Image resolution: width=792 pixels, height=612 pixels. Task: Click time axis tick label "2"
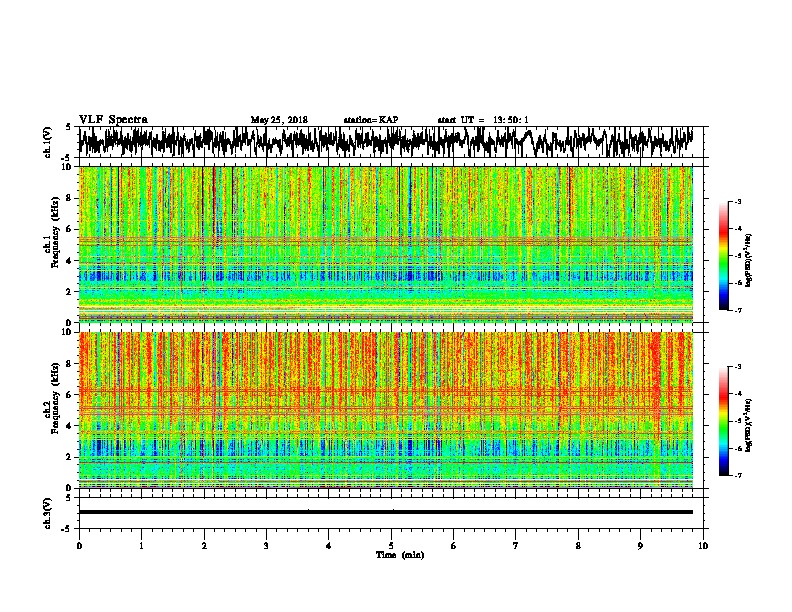(x=204, y=546)
